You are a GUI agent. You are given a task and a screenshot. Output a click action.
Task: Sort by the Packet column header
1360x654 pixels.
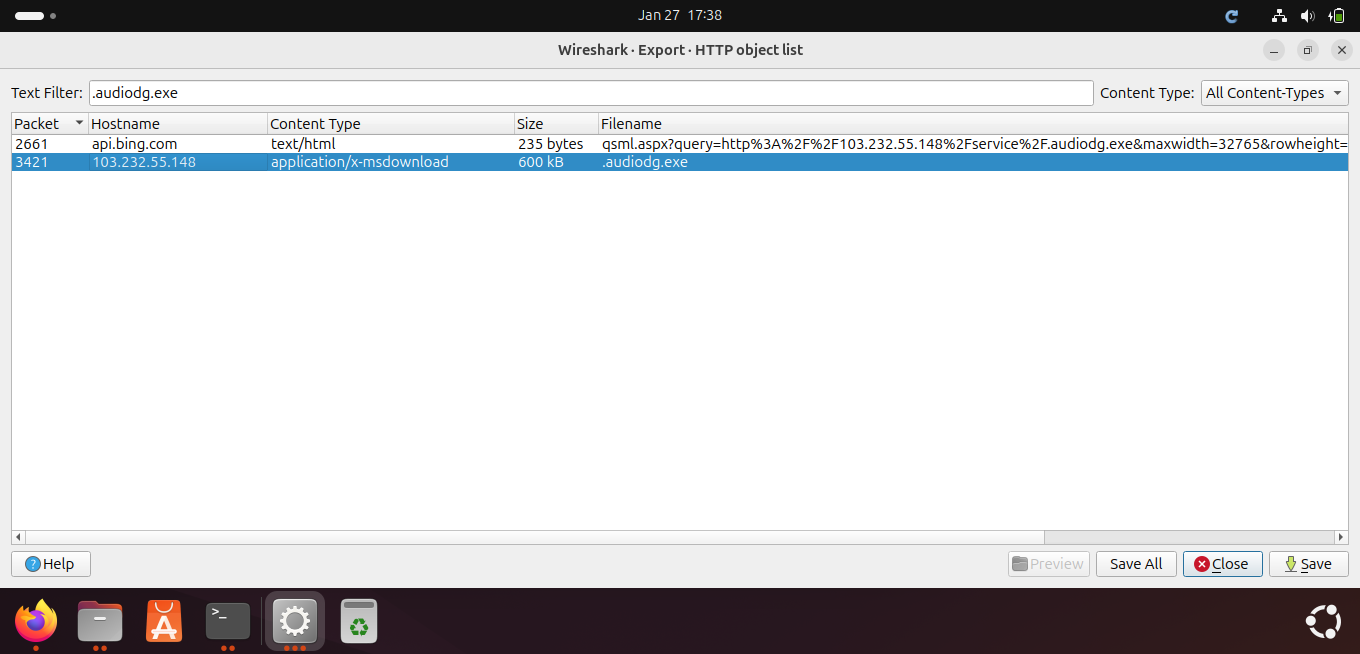pos(49,124)
